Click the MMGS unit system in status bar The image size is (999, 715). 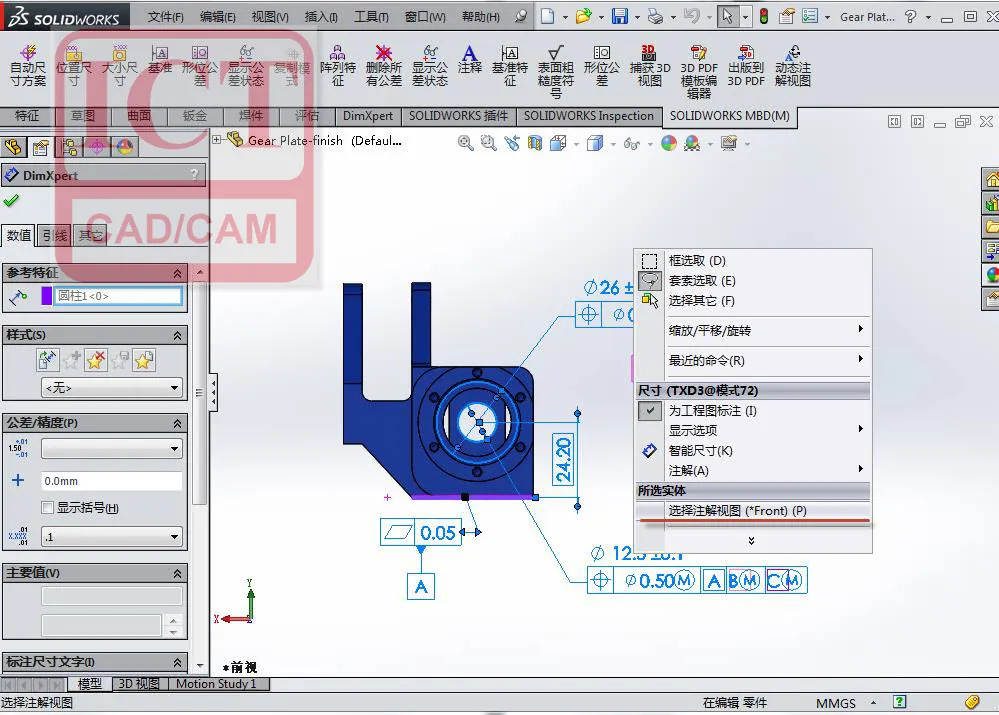[x=835, y=703]
